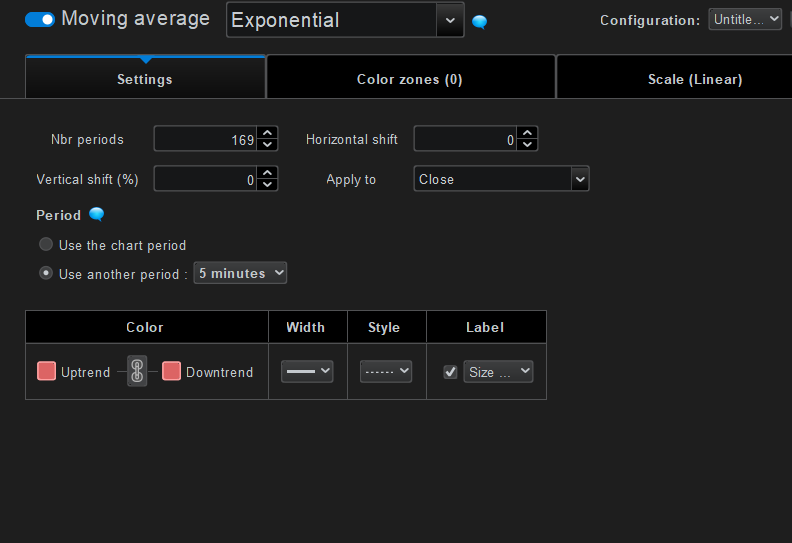Switch to the Color zones tab
Viewport: 792px width, 543px height.
click(409, 79)
